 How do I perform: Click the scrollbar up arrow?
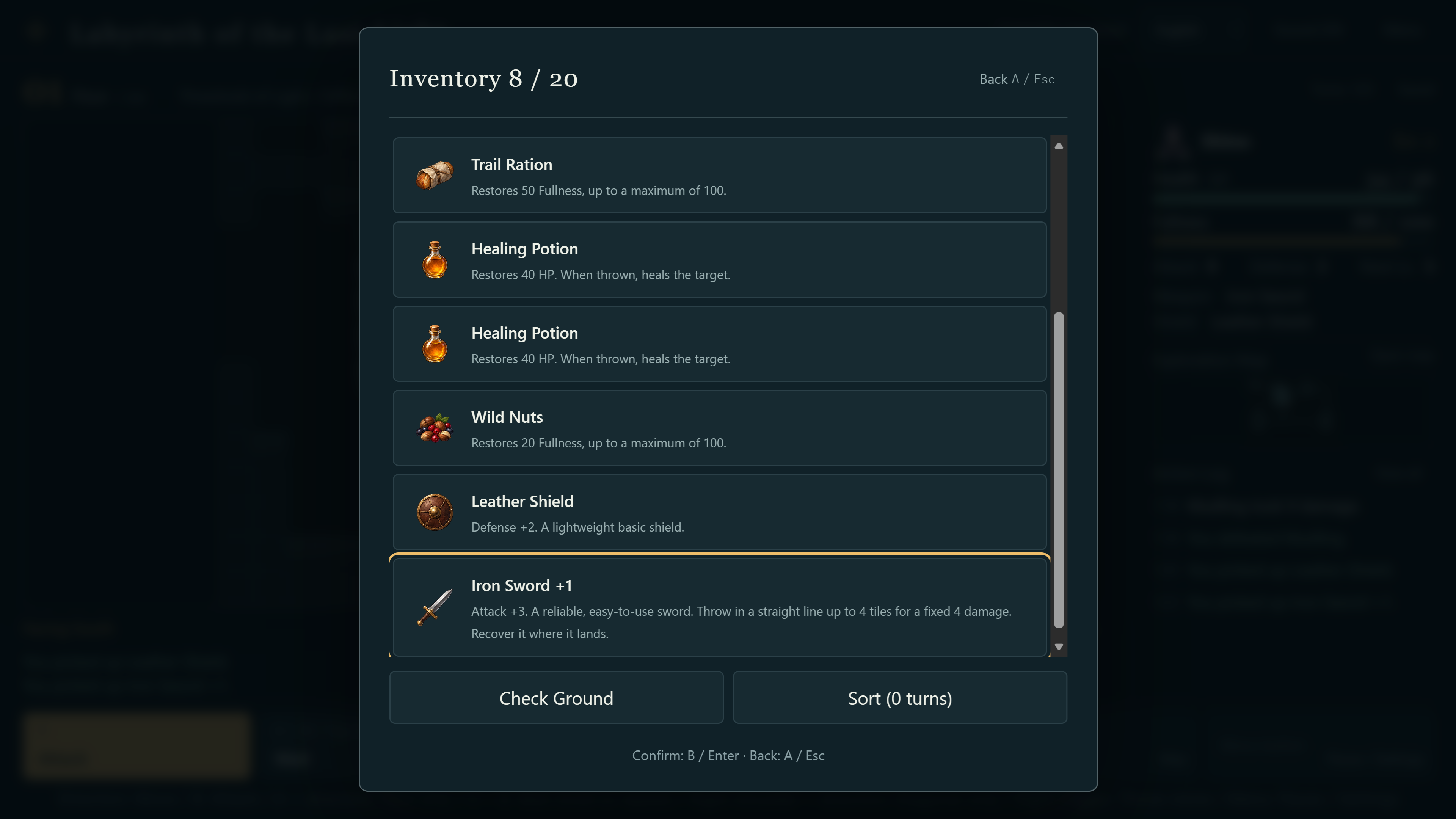point(1059,146)
